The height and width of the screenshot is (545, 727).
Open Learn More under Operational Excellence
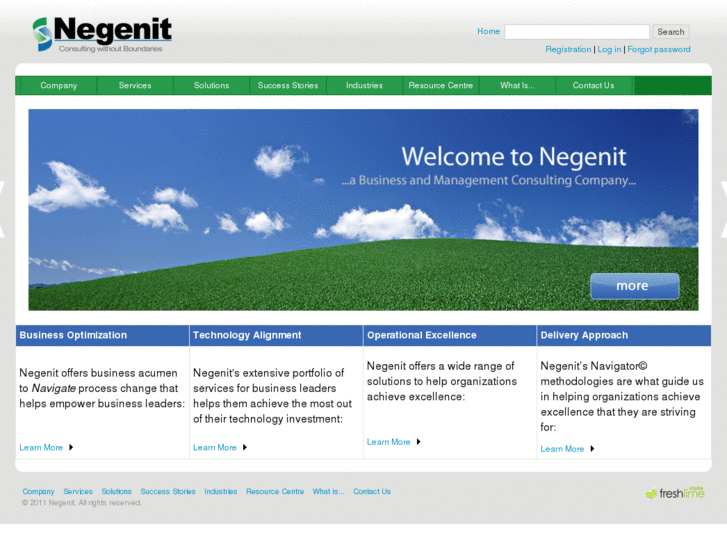389,442
